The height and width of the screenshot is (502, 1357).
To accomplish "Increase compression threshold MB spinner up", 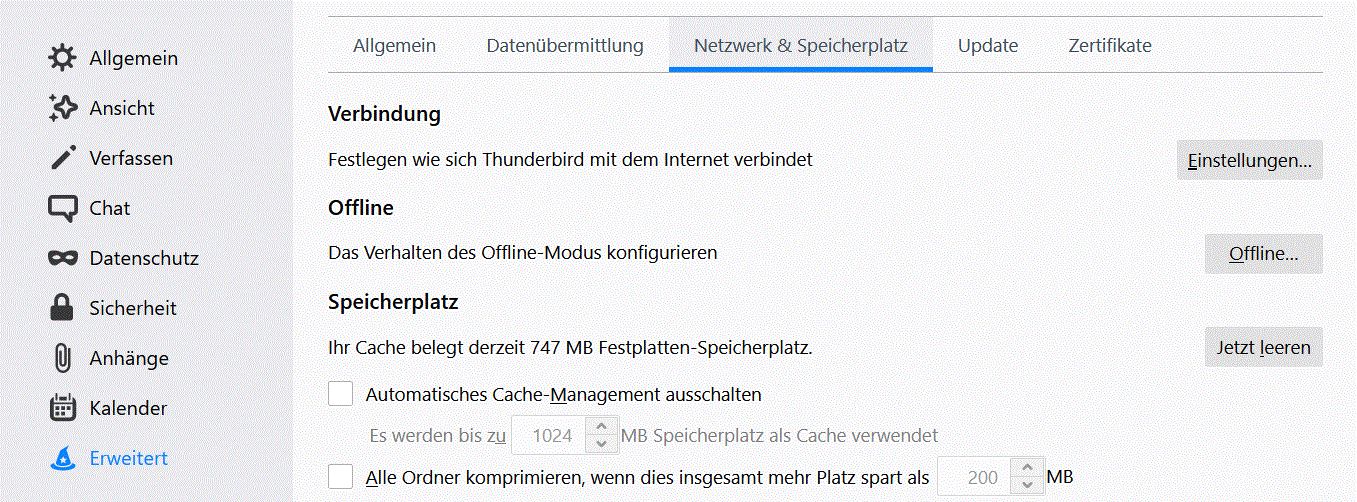I will [x=1026, y=469].
